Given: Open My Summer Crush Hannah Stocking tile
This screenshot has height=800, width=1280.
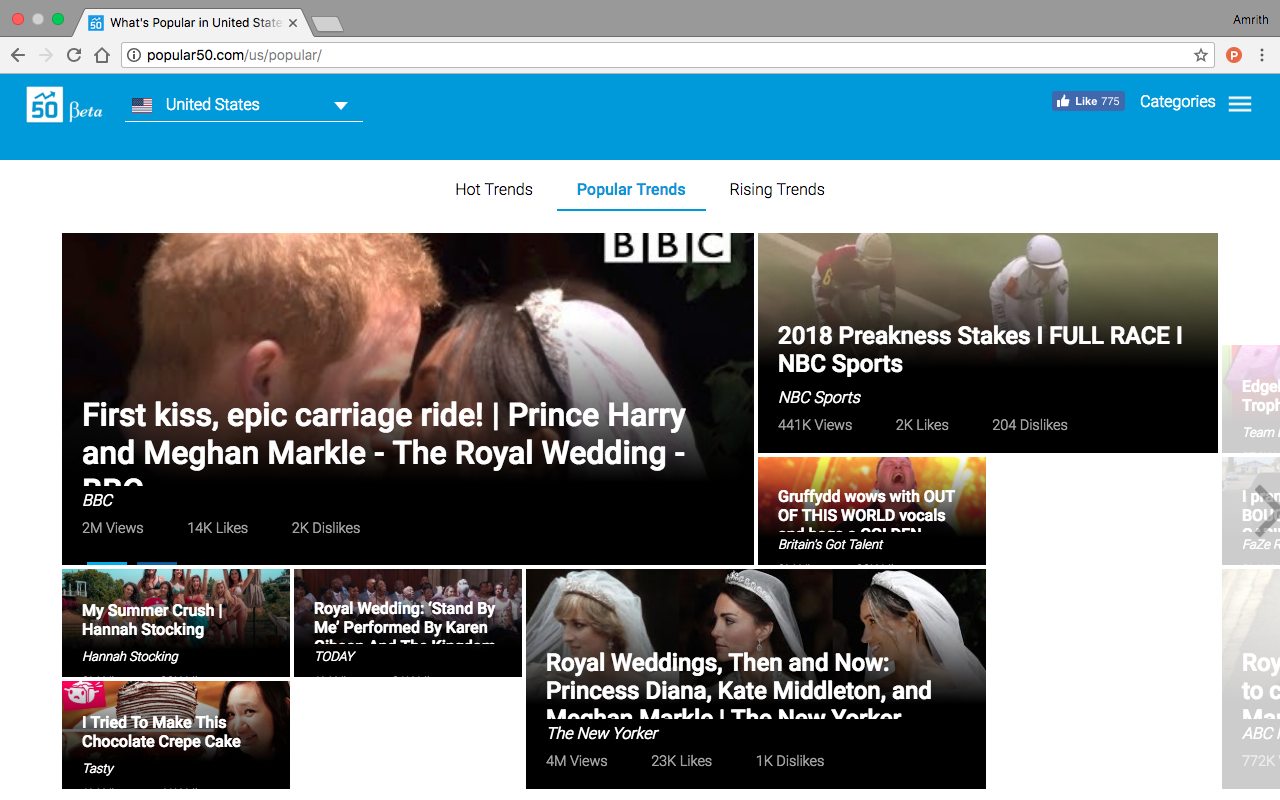Looking at the screenshot, I should pos(176,623).
